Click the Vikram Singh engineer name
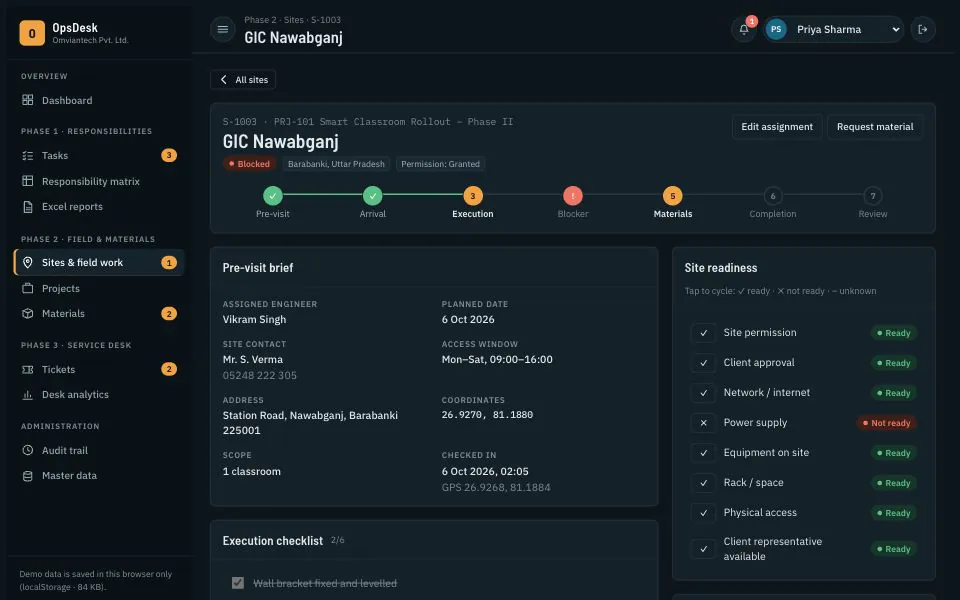The image size is (960, 600). (x=254, y=320)
